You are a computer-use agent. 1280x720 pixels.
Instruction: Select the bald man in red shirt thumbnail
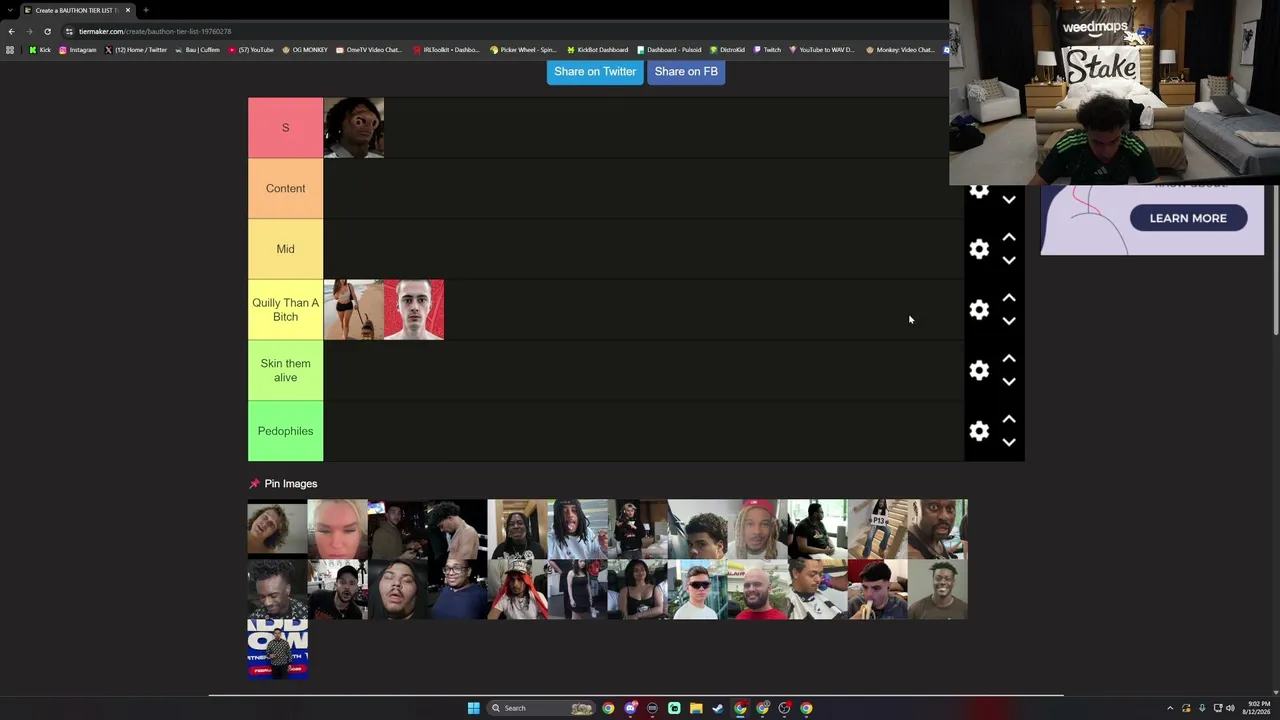point(758,590)
